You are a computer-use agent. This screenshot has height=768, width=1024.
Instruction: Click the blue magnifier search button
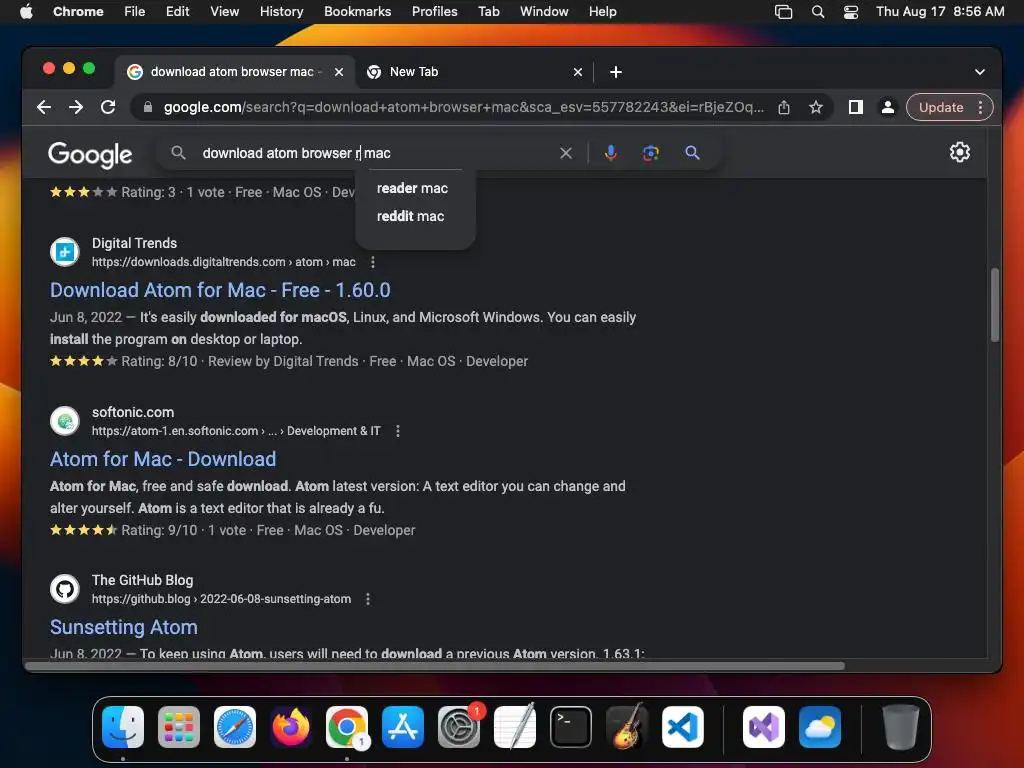(x=692, y=153)
